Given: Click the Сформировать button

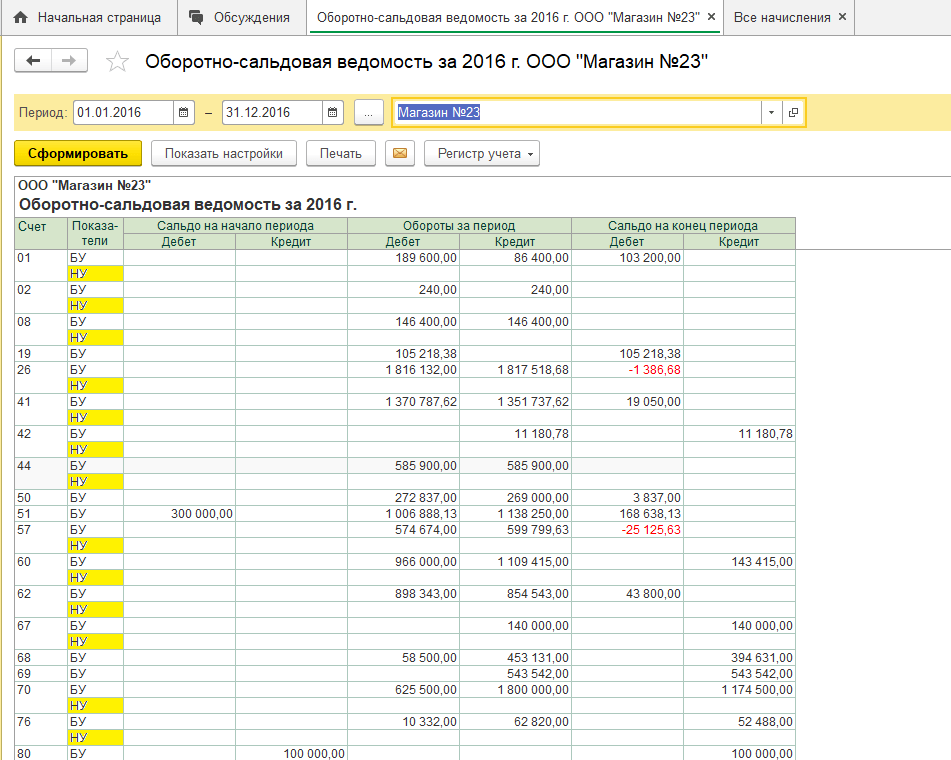Looking at the screenshot, I should tap(78, 154).
